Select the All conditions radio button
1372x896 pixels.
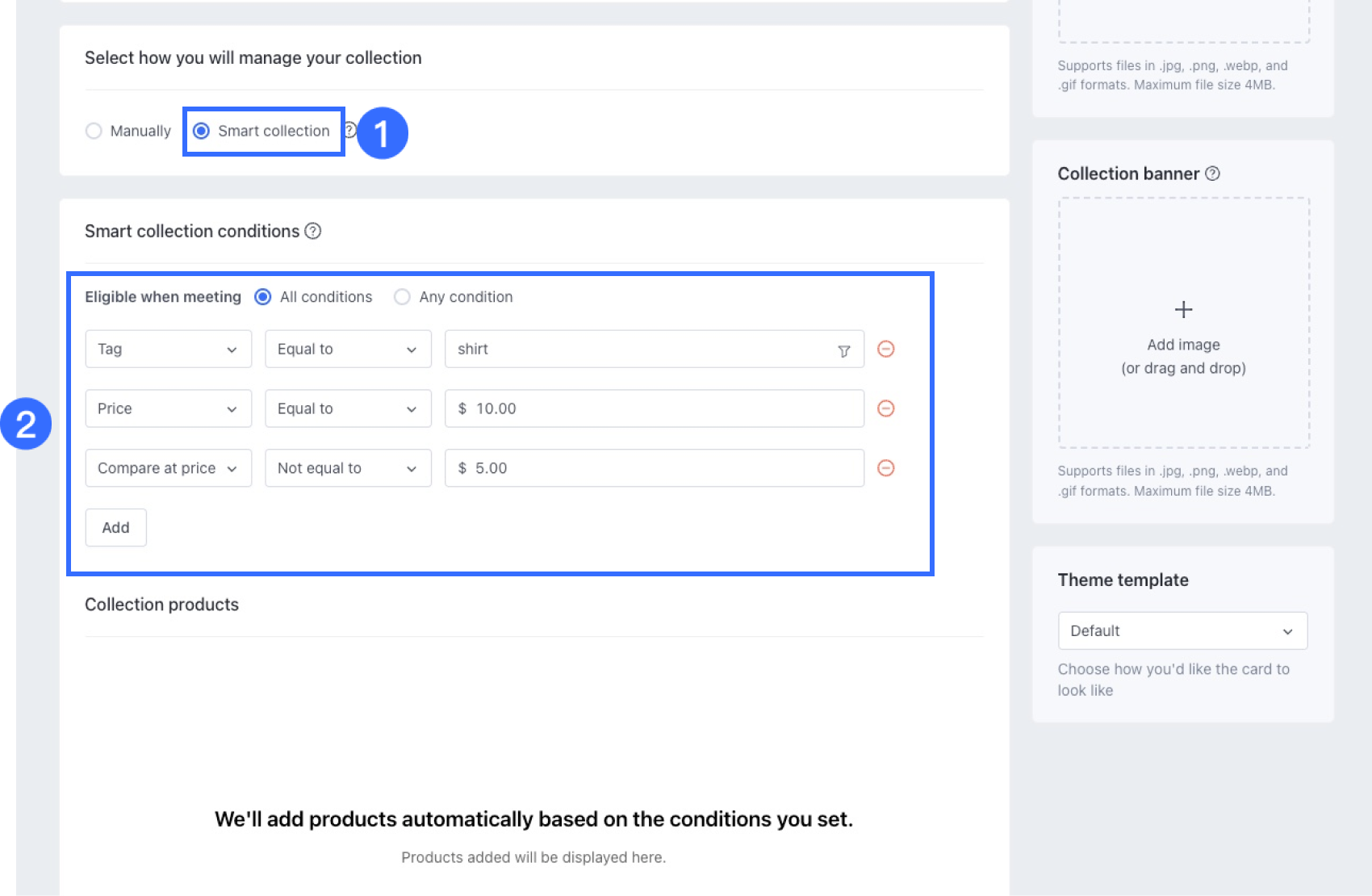[263, 297]
